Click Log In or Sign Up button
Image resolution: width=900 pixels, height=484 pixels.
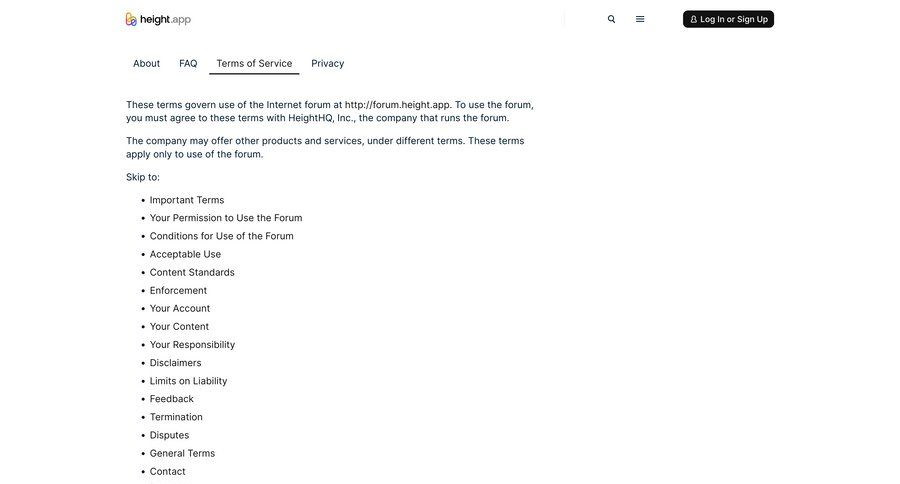point(728,19)
